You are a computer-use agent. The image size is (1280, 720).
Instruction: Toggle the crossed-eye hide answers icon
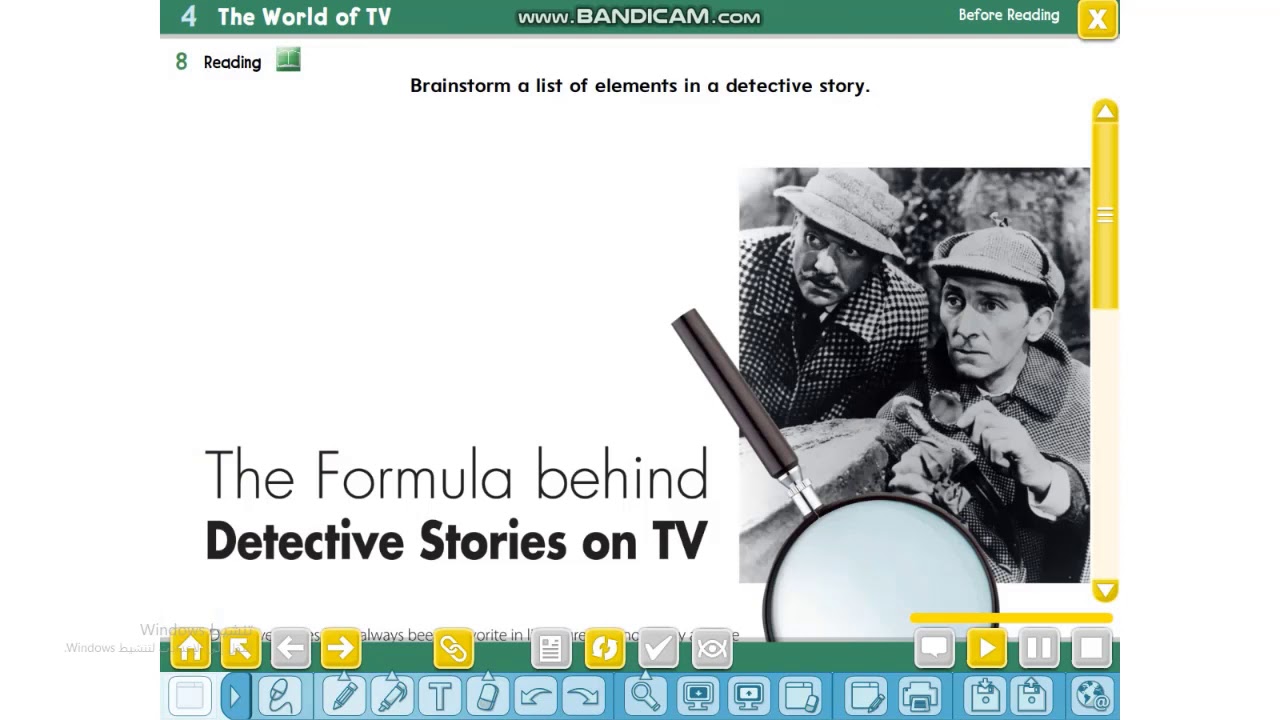[712, 649]
